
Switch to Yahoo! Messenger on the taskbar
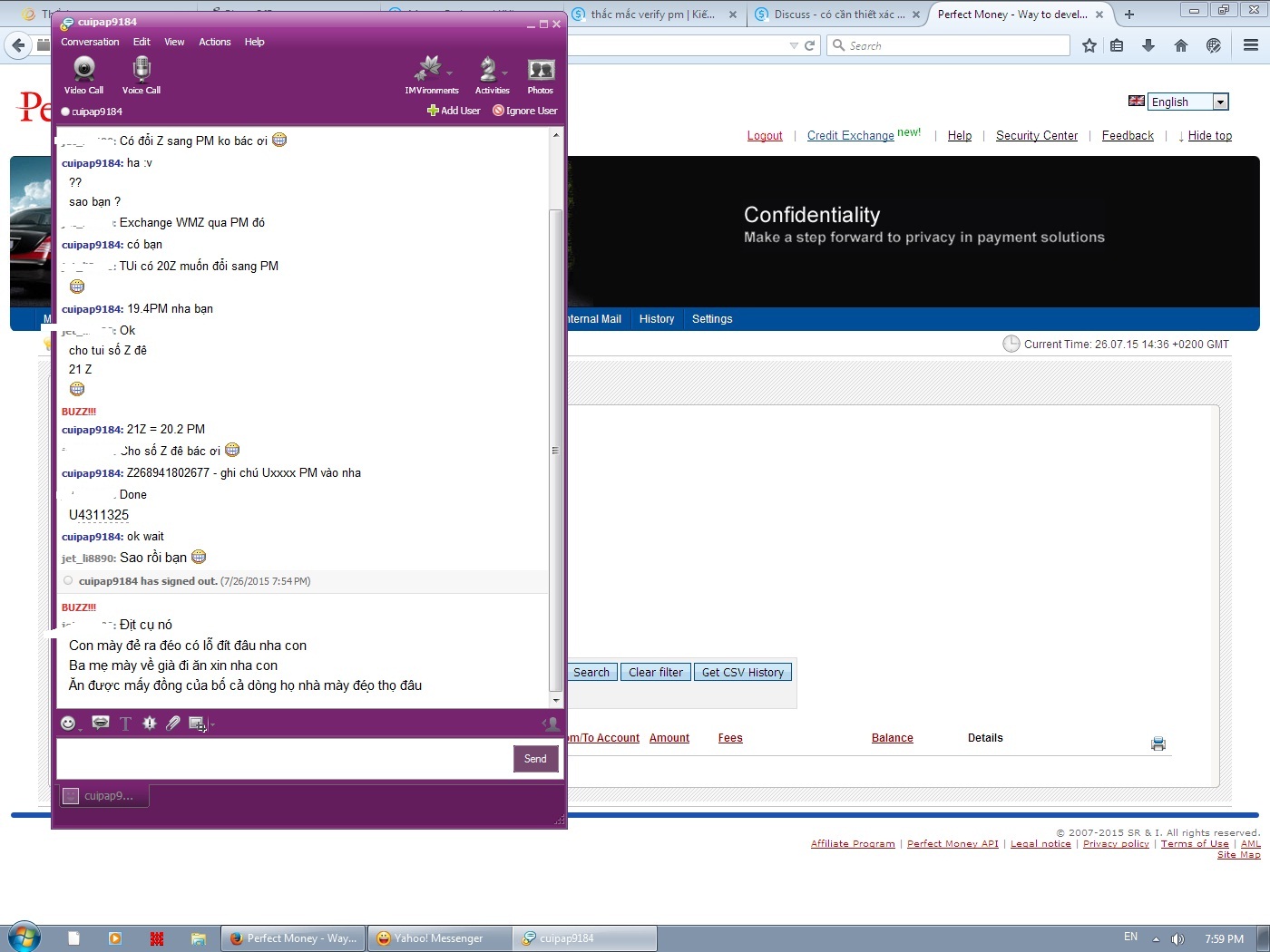click(x=439, y=938)
